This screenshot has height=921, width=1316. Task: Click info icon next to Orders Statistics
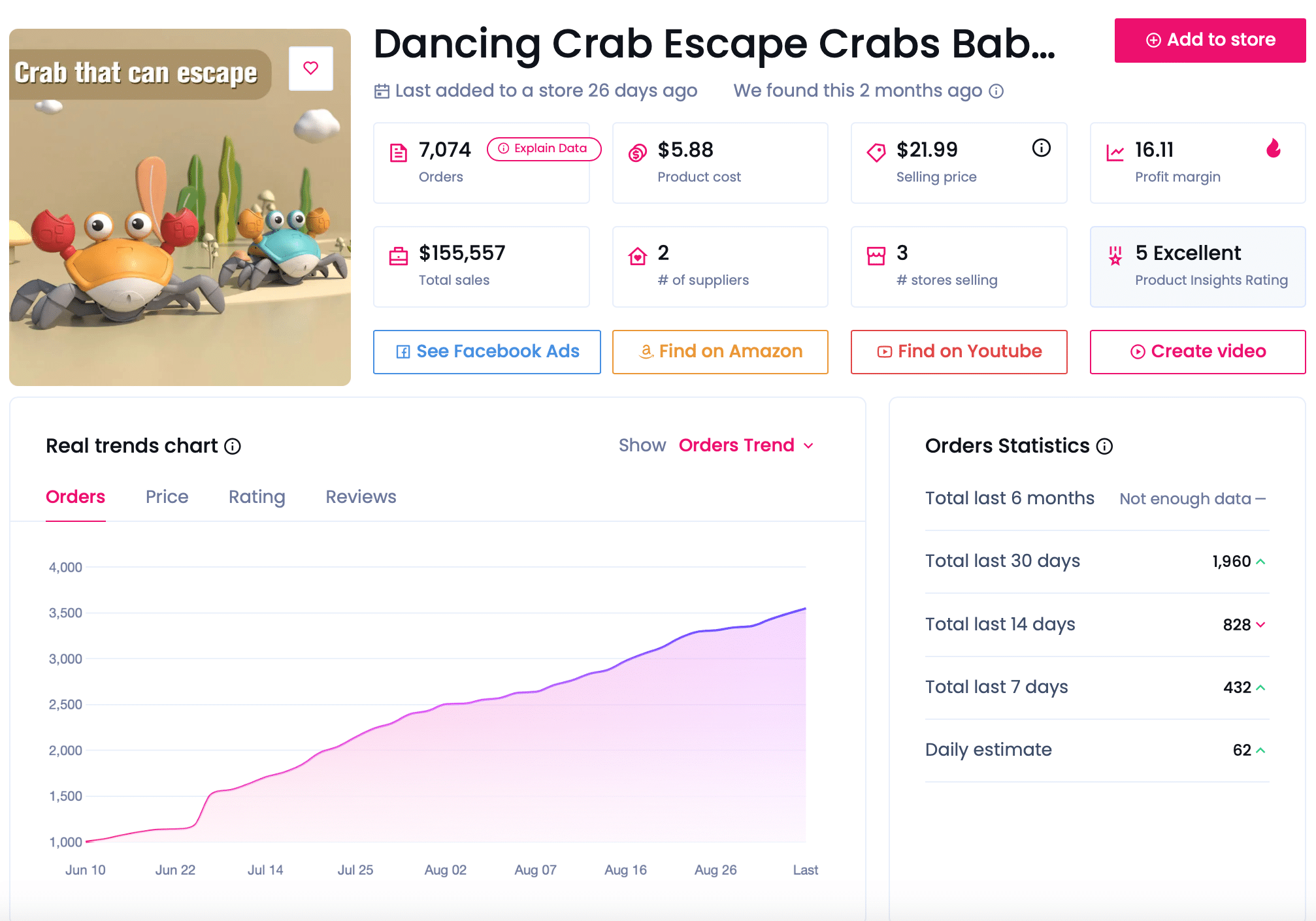click(1104, 446)
